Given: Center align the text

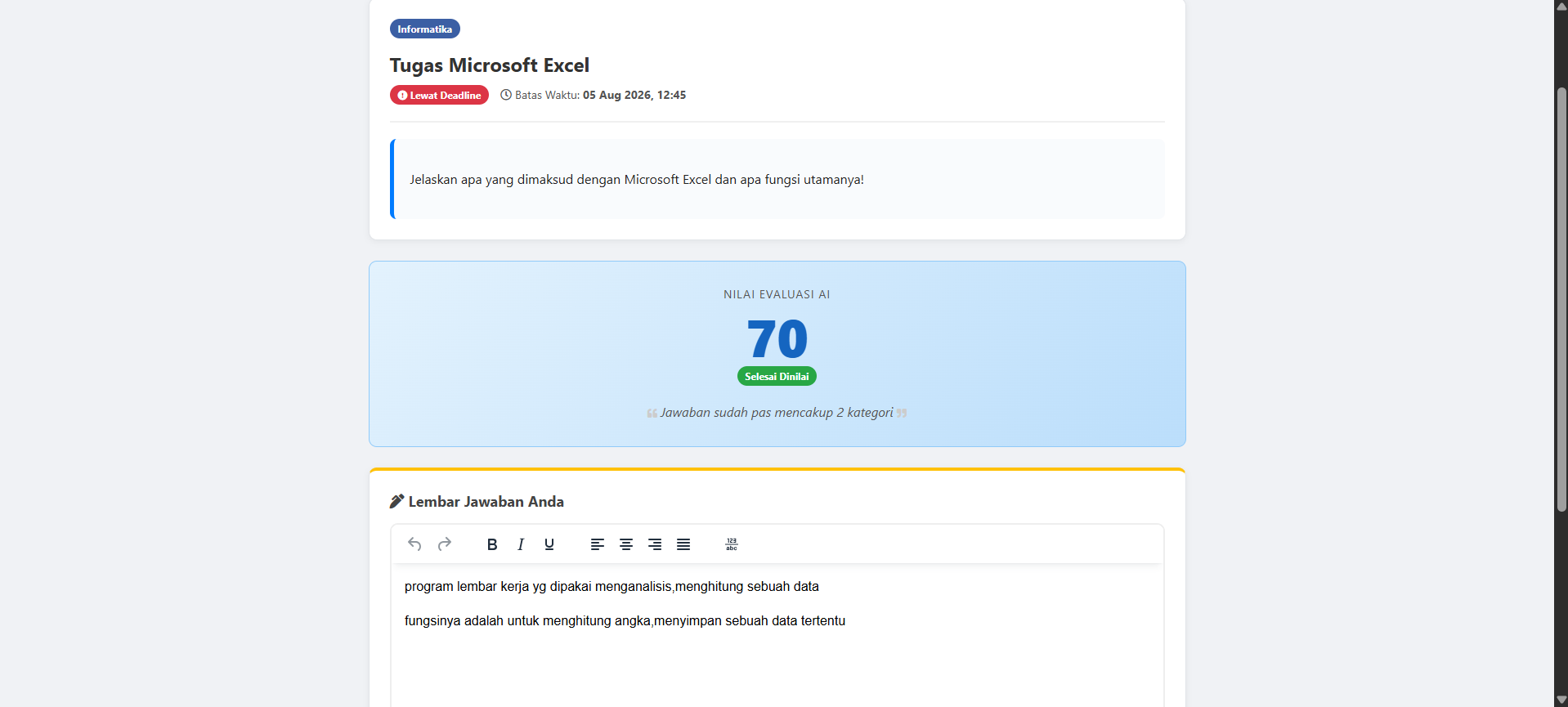Looking at the screenshot, I should [x=626, y=544].
